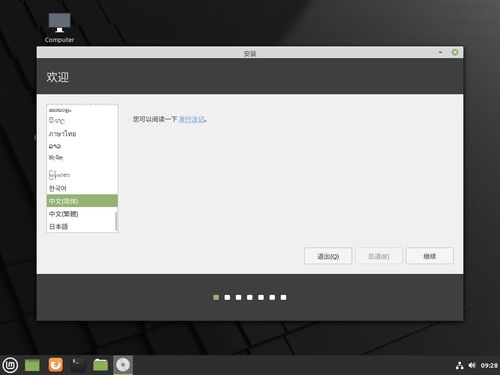Select 中文(简体) highlighted language entry

point(82,201)
